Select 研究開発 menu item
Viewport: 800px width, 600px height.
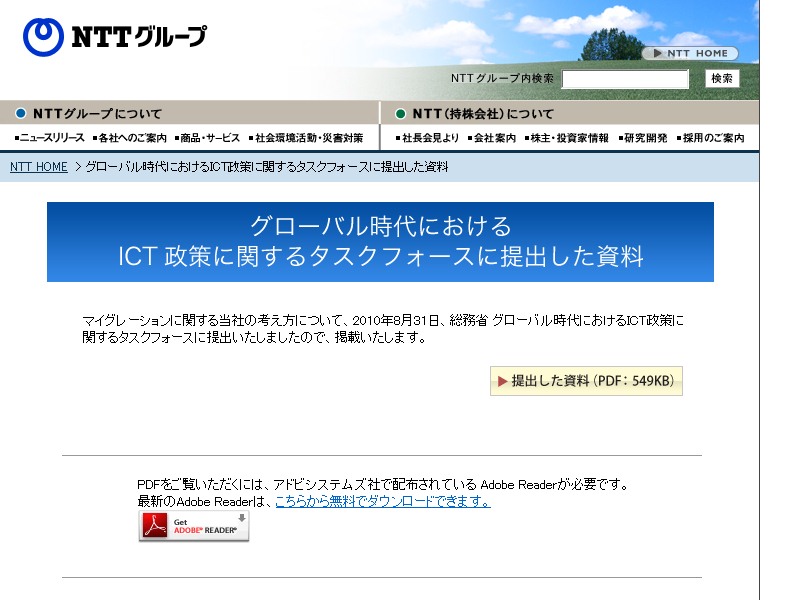(643, 138)
